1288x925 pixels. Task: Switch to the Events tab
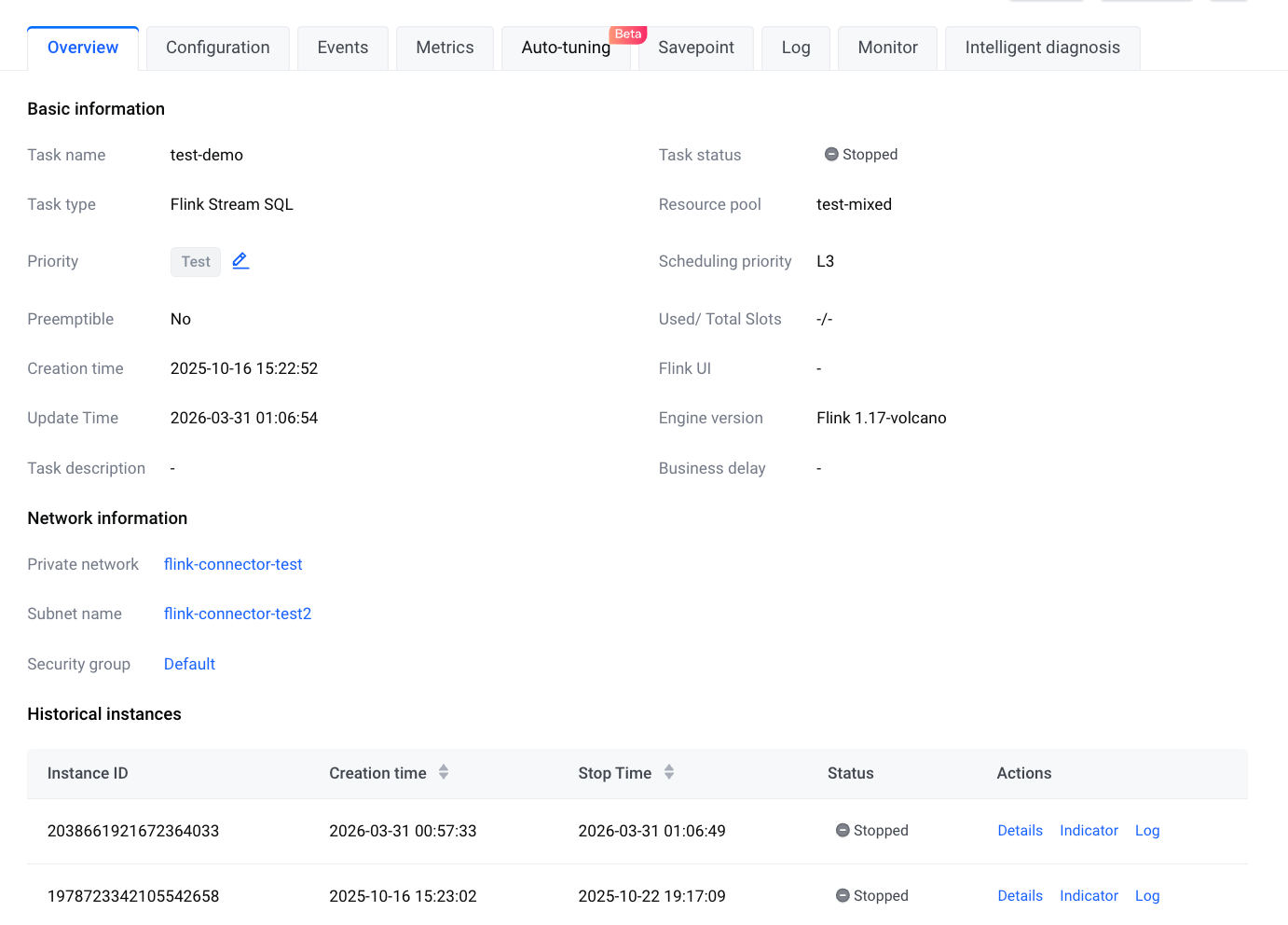click(343, 48)
